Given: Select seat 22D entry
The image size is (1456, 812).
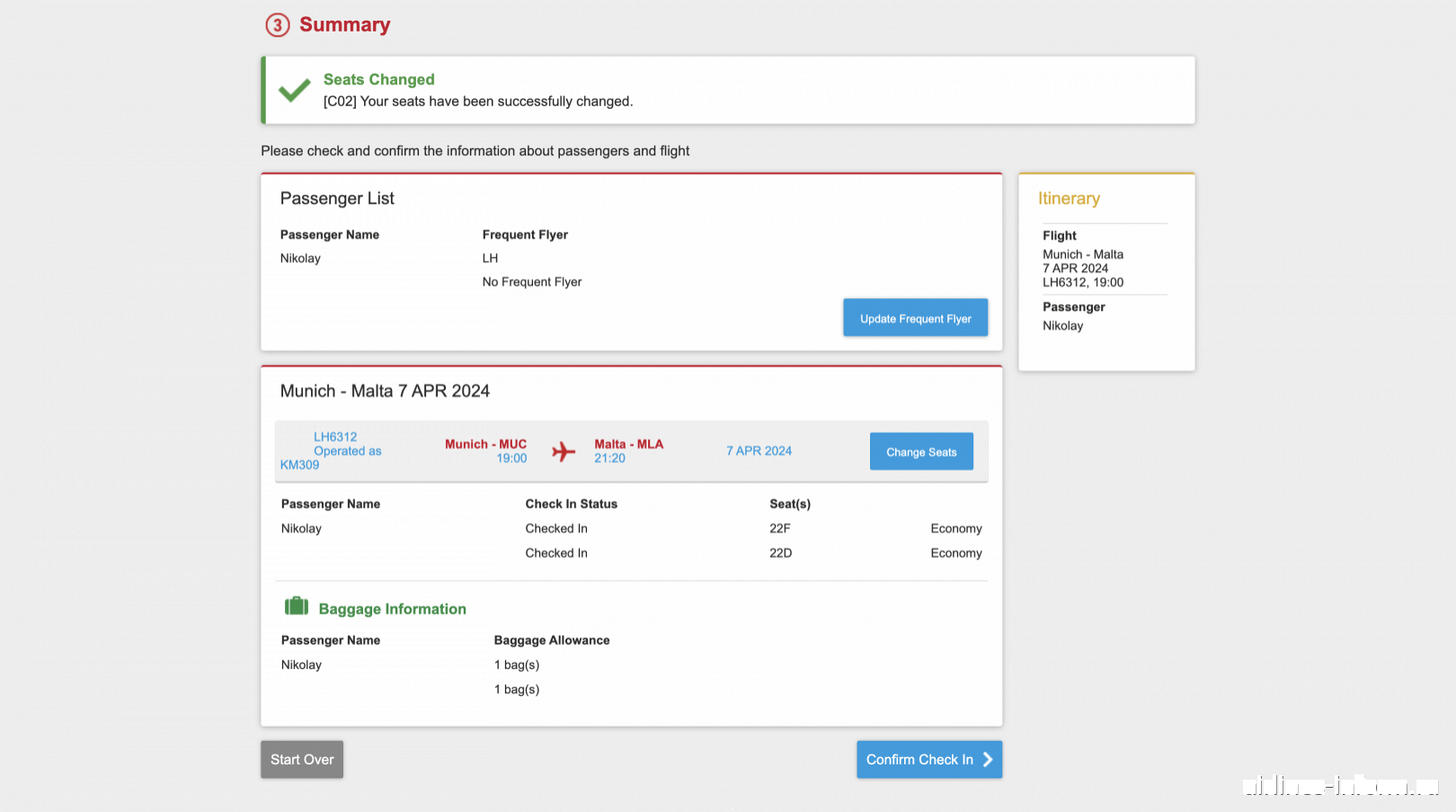Looking at the screenshot, I should 780,552.
